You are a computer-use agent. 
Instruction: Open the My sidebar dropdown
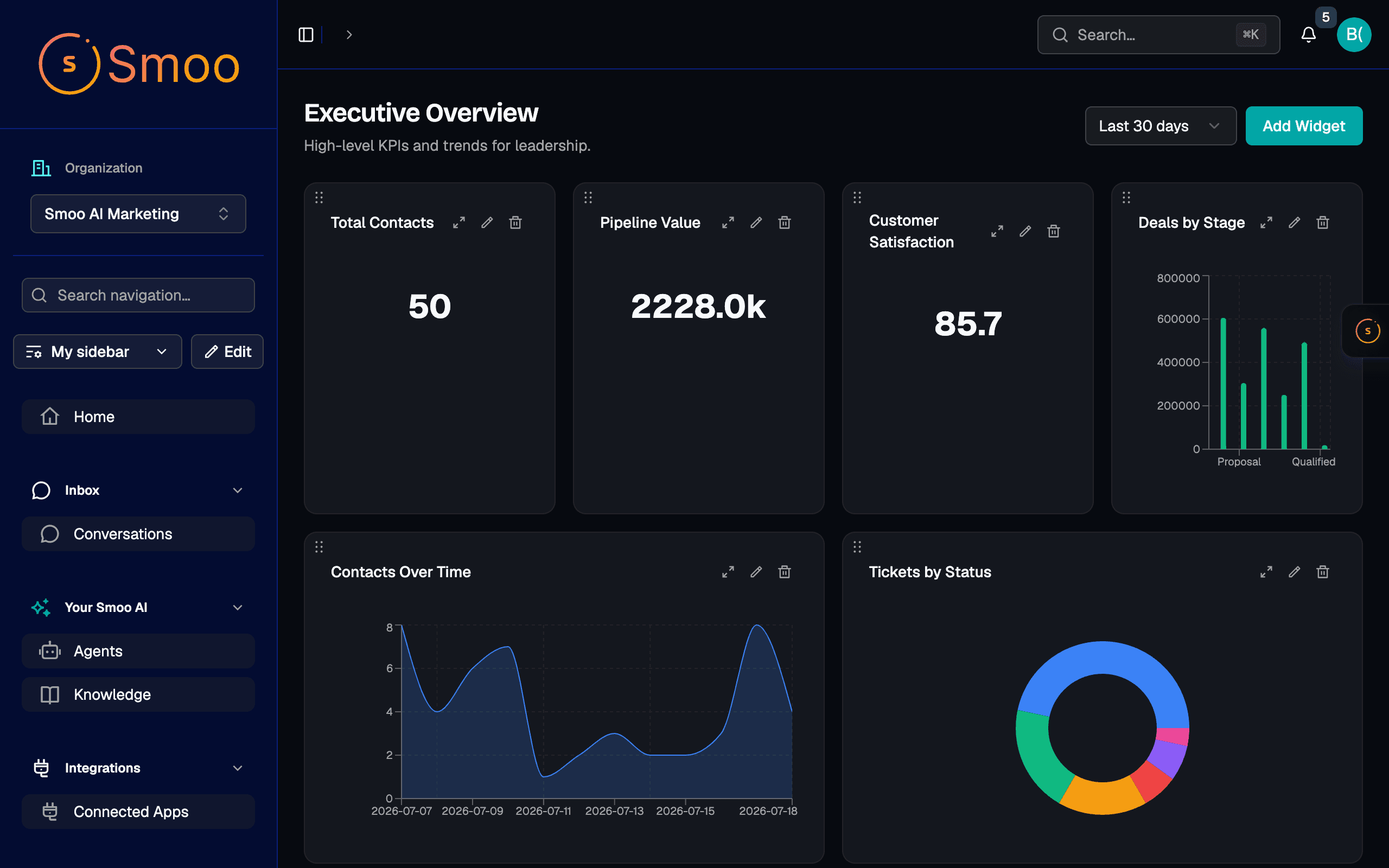(98, 352)
